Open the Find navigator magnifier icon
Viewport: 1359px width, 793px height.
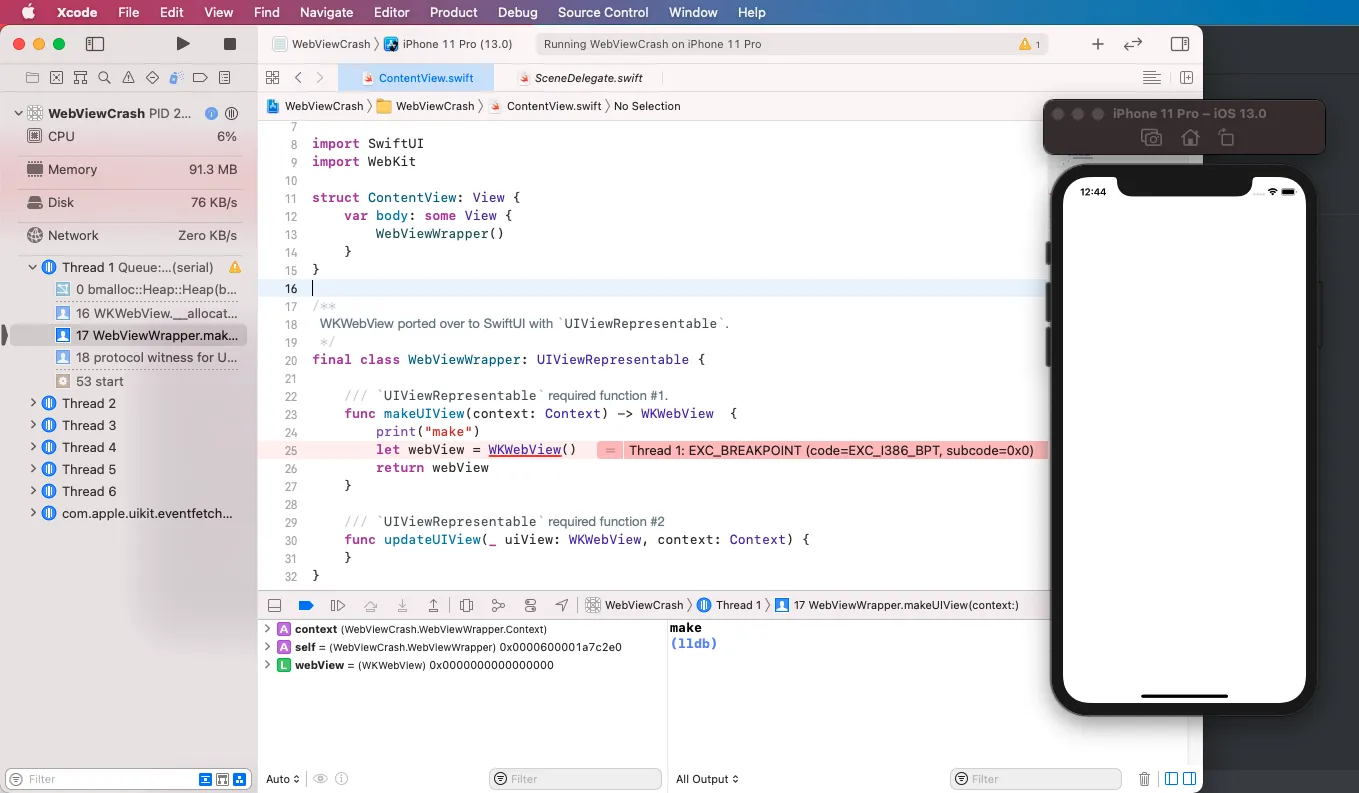coord(104,78)
